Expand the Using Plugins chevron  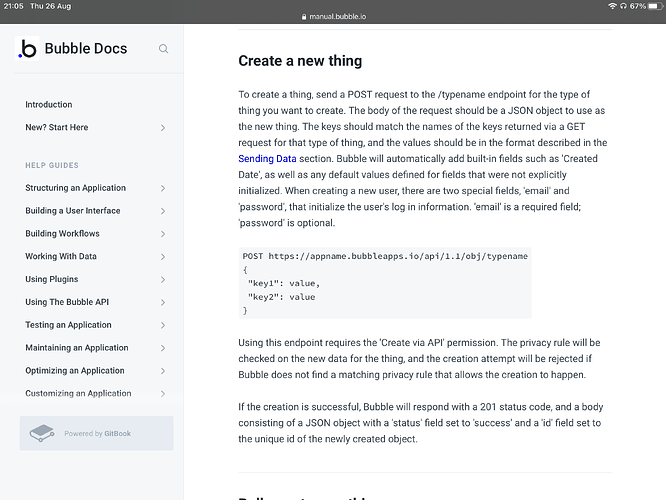(x=163, y=280)
